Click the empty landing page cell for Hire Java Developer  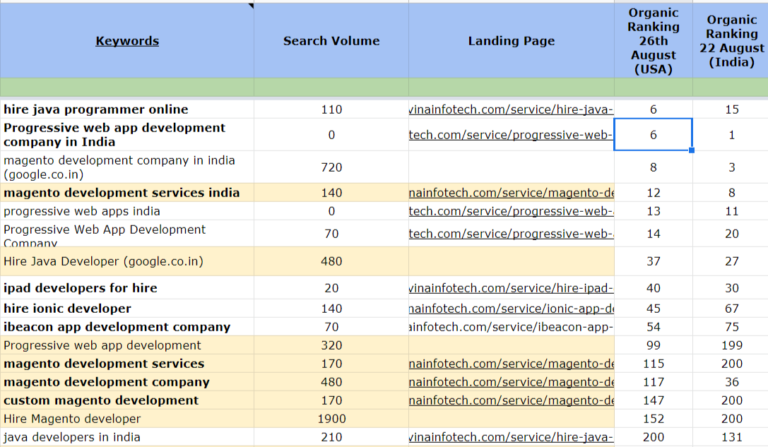tap(511, 261)
